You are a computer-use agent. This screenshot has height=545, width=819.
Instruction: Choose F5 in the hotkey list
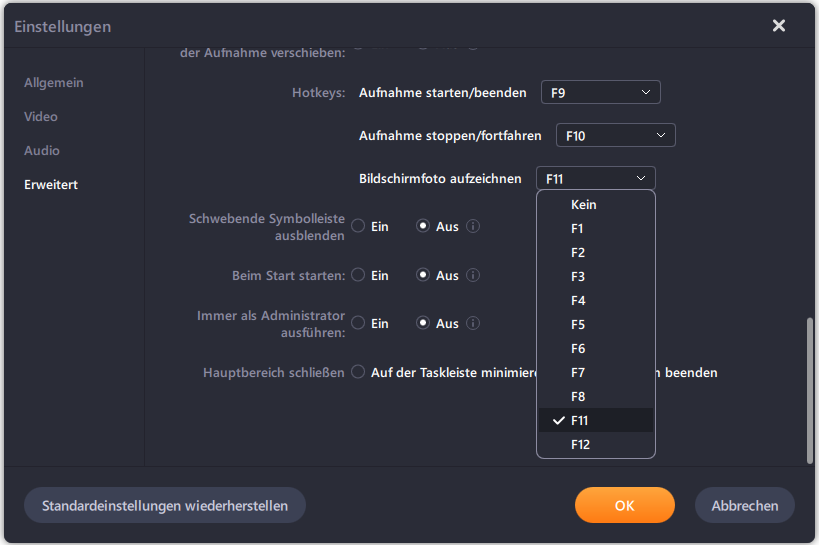coord(595,324)
